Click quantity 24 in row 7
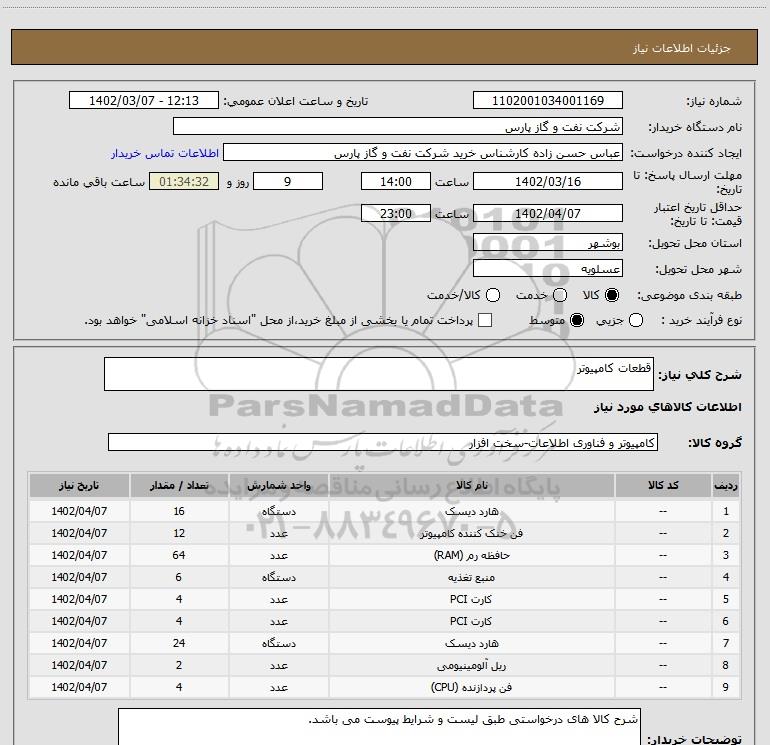The height and width of the screenshot is (745, 770). 179,643
